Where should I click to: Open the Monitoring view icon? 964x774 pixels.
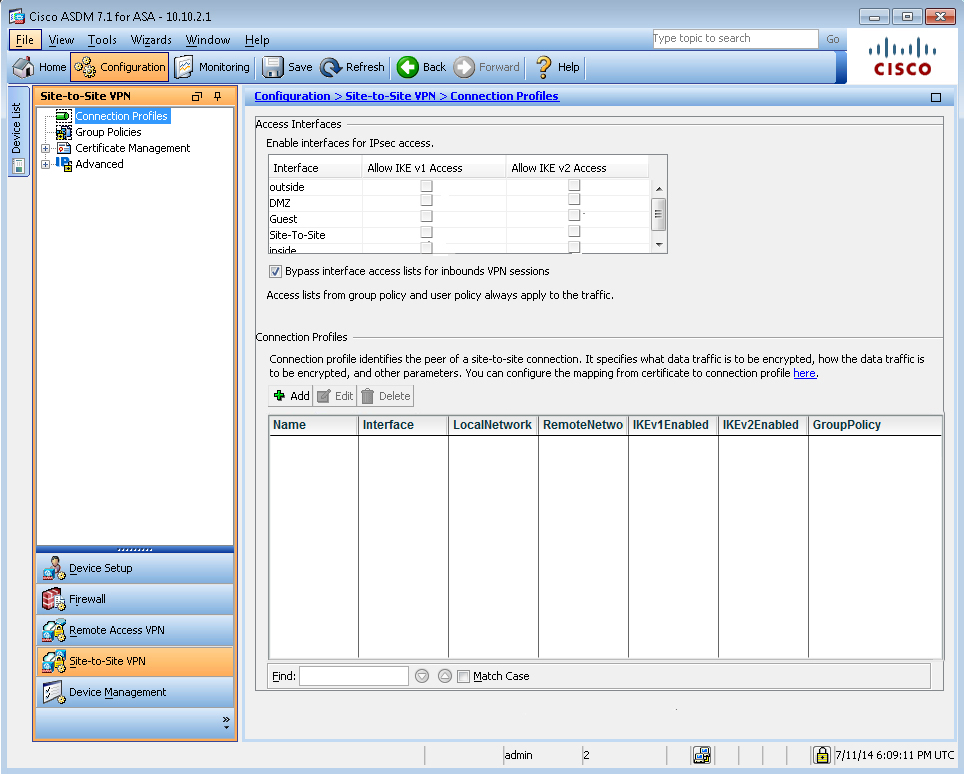click(184, 67)
